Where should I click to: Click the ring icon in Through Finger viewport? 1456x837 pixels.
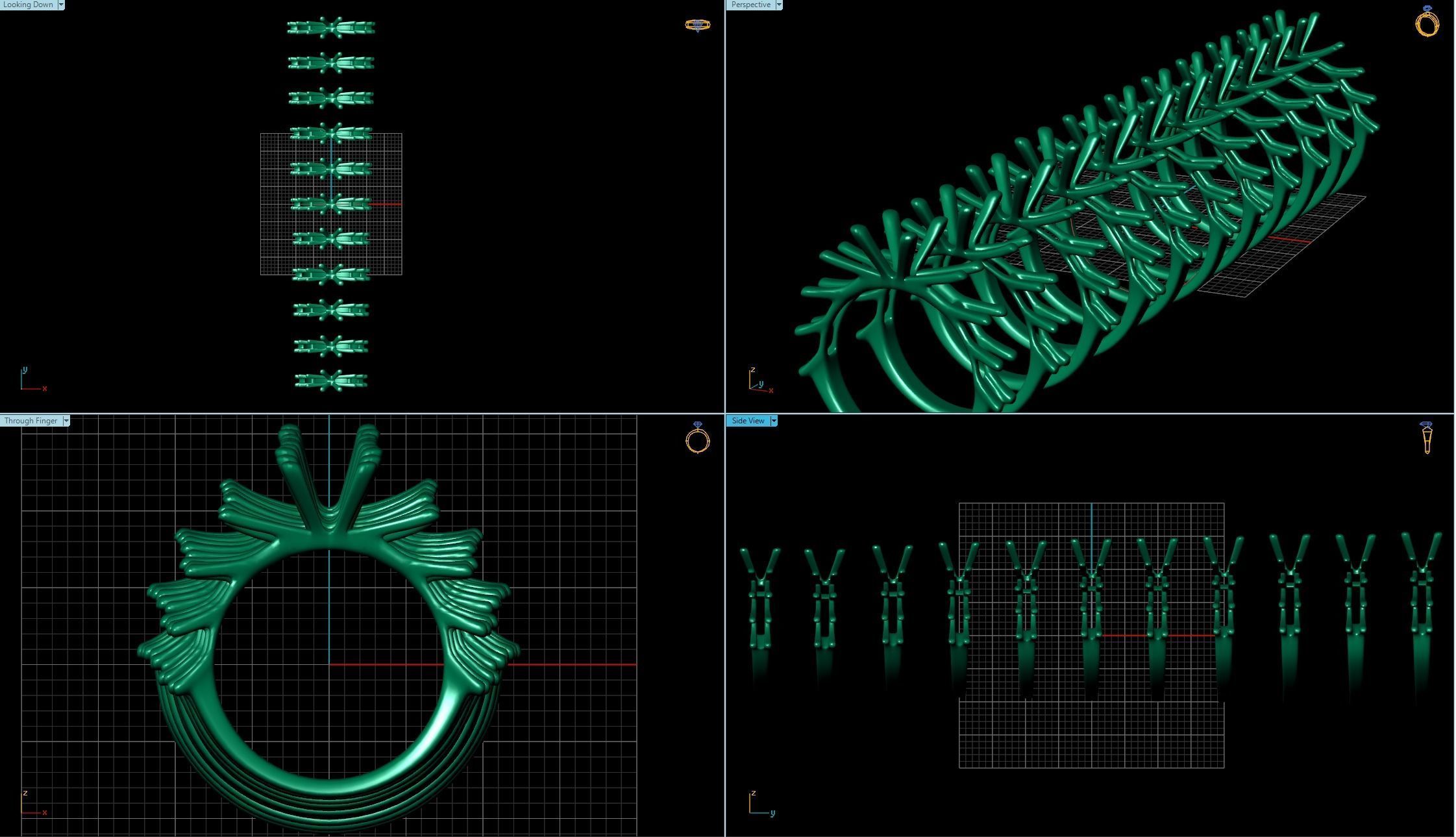(697, 438)
